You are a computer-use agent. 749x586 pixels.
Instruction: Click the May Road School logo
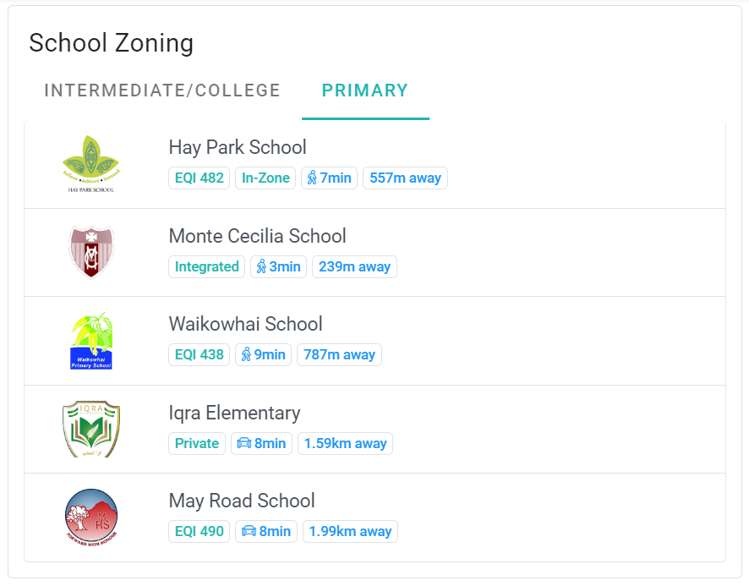pos(91,517)
